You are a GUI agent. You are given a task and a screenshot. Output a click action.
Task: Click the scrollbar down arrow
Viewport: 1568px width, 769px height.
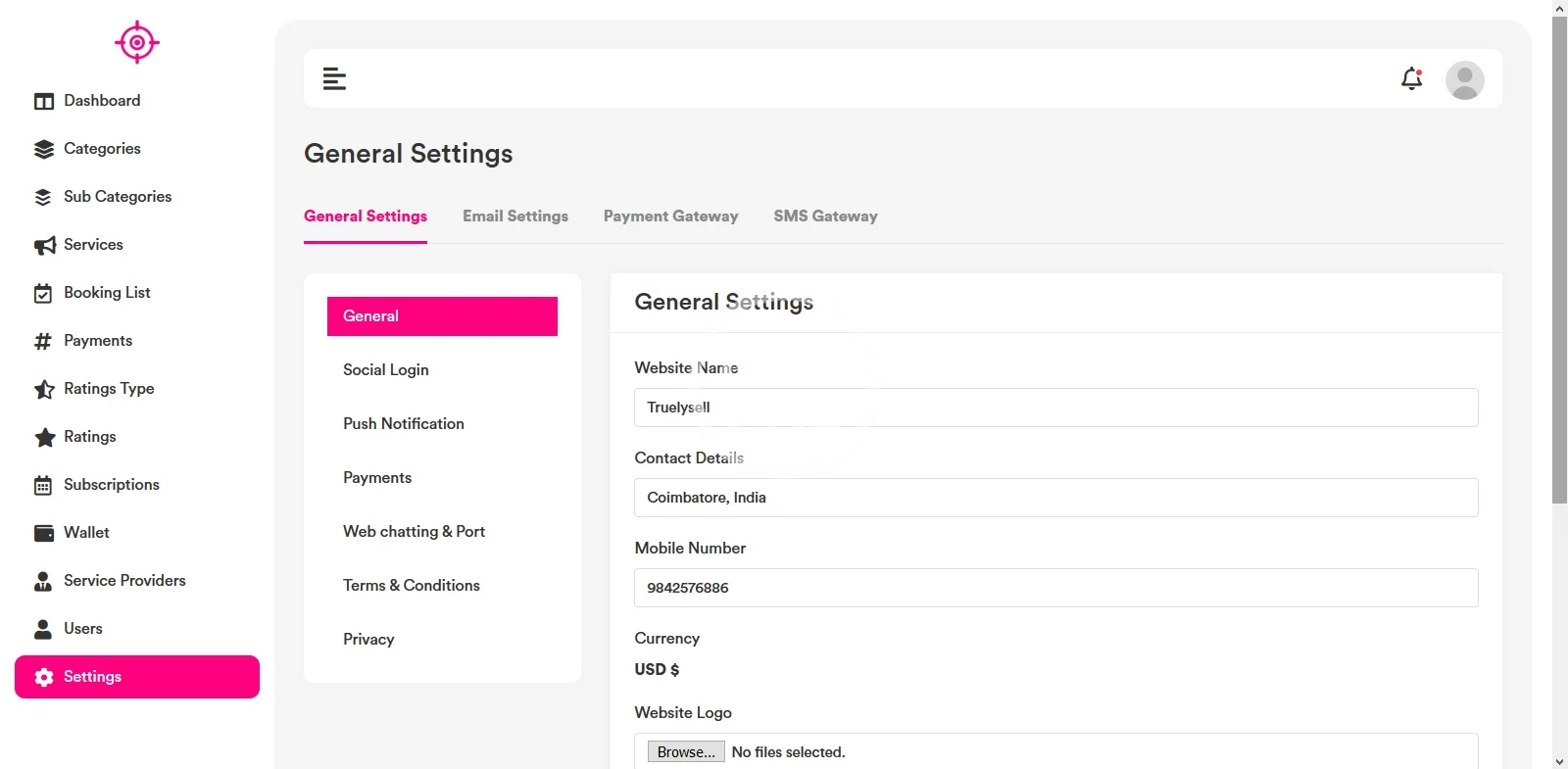coord(1559,761)
